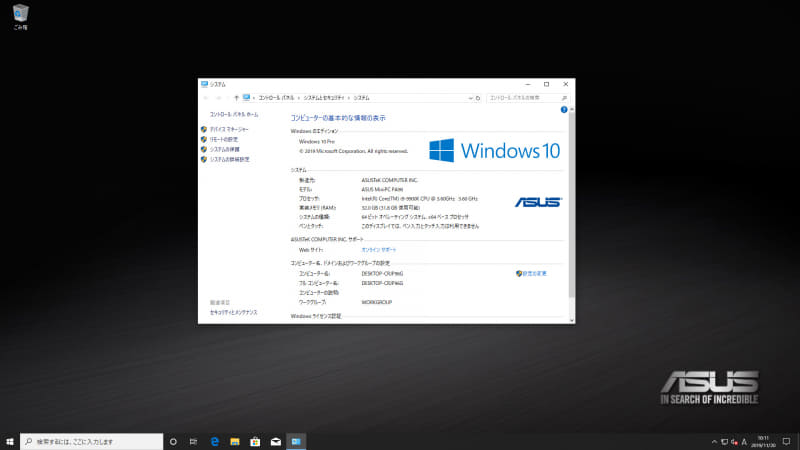Click the コンピューターの基本的な情報の表示 heading
Viewport: 800px width, 450px height.
[338, 118]
